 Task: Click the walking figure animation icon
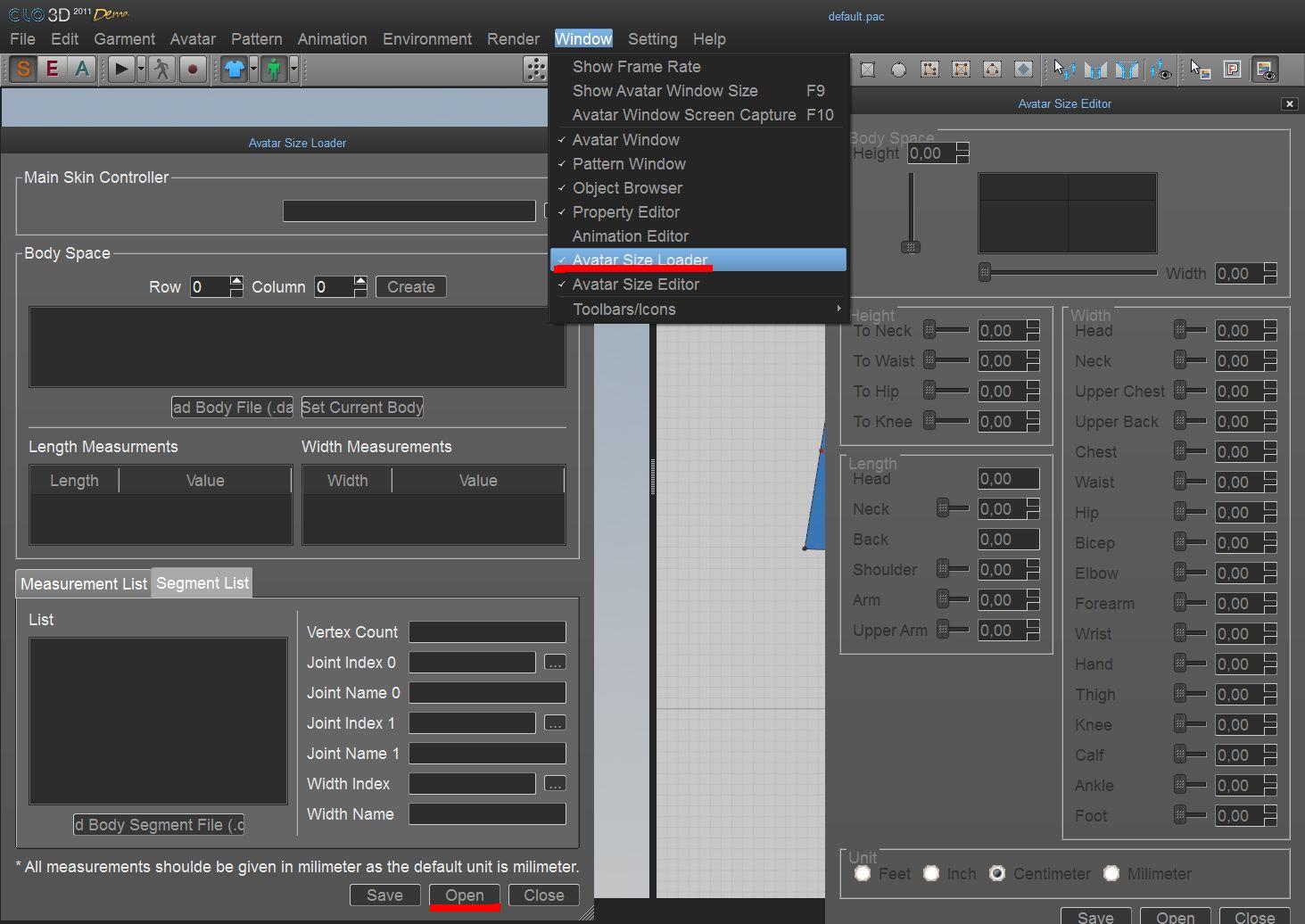161,69
